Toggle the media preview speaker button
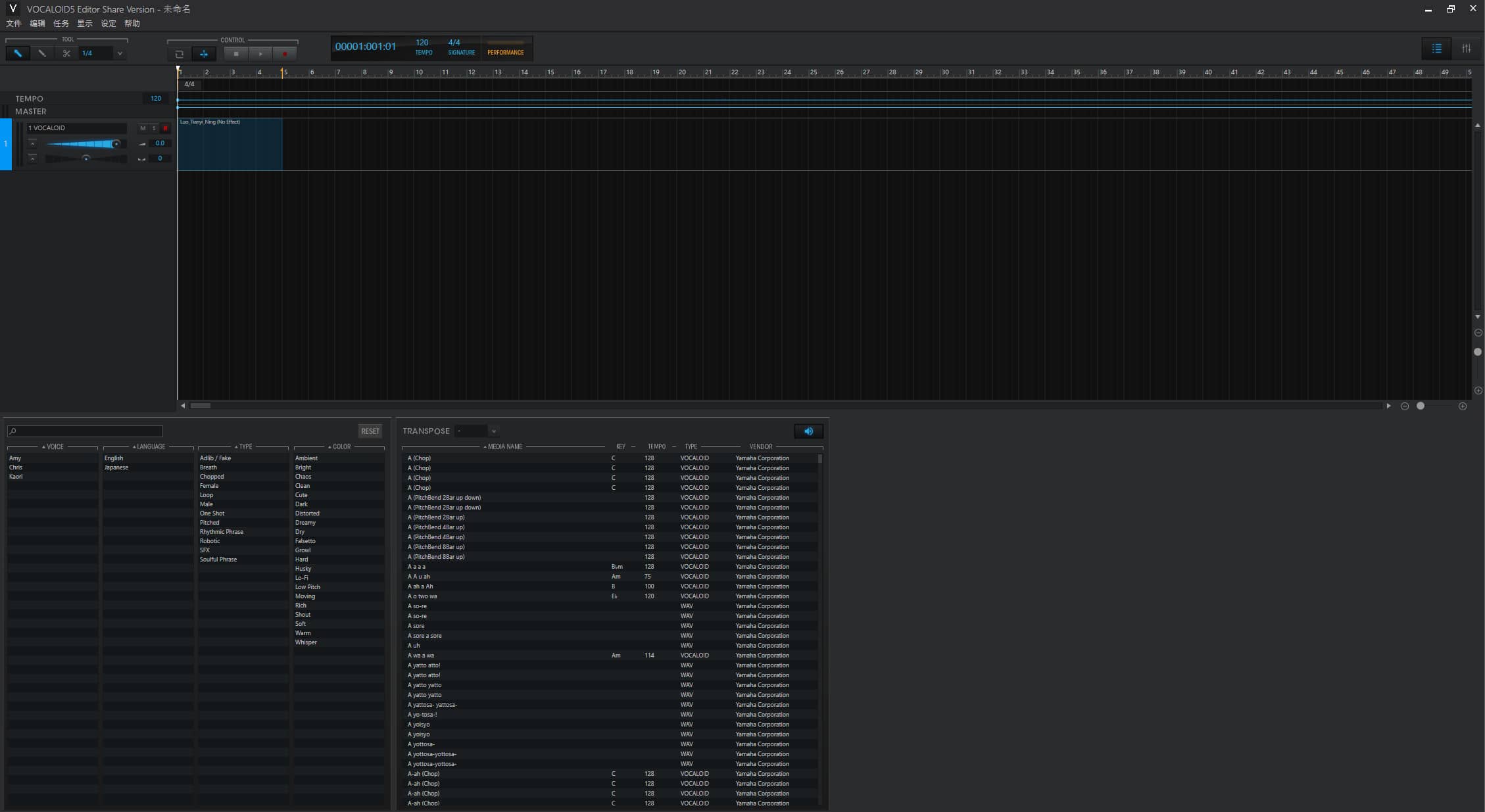The width and height of the screenshot is (1485, 812). coord(808,431)
